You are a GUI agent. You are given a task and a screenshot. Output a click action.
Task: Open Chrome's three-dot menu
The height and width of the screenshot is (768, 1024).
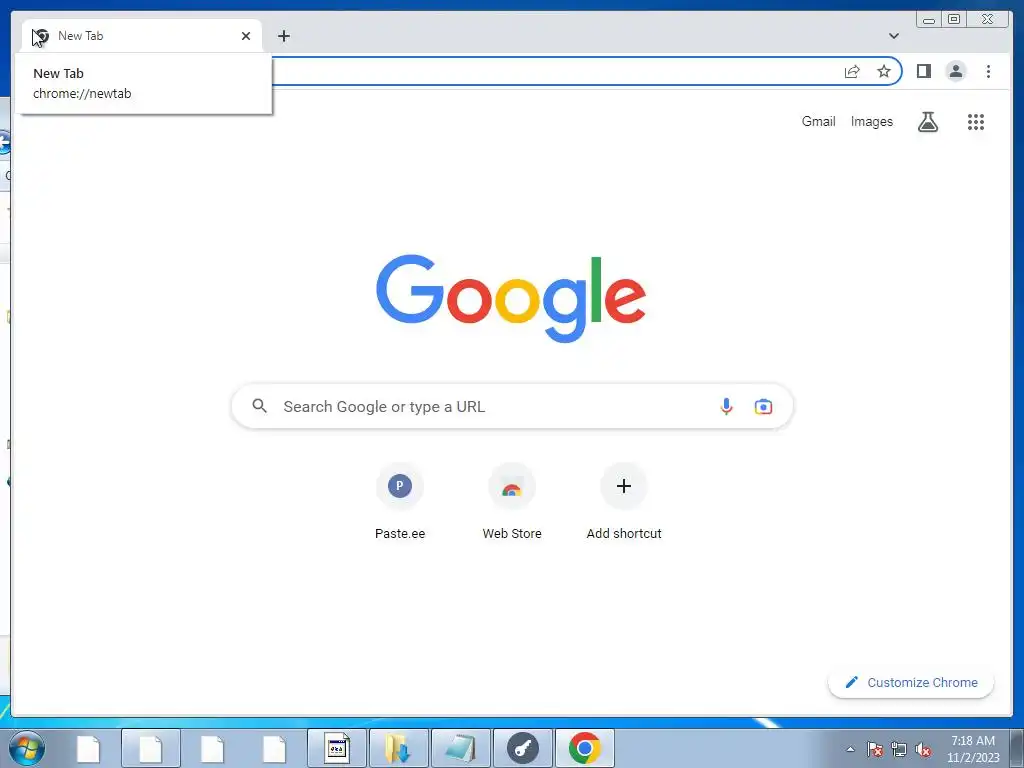point(988,71)
